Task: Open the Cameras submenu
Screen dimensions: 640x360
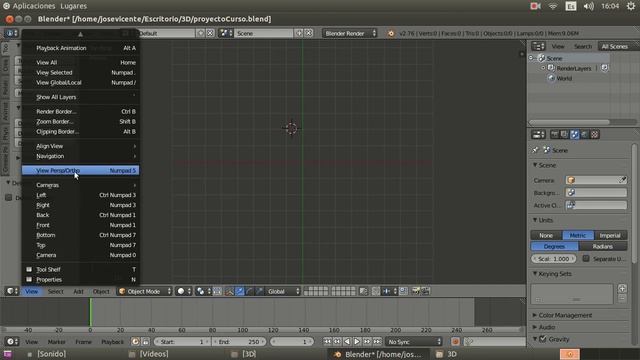Action: (80, 185)
